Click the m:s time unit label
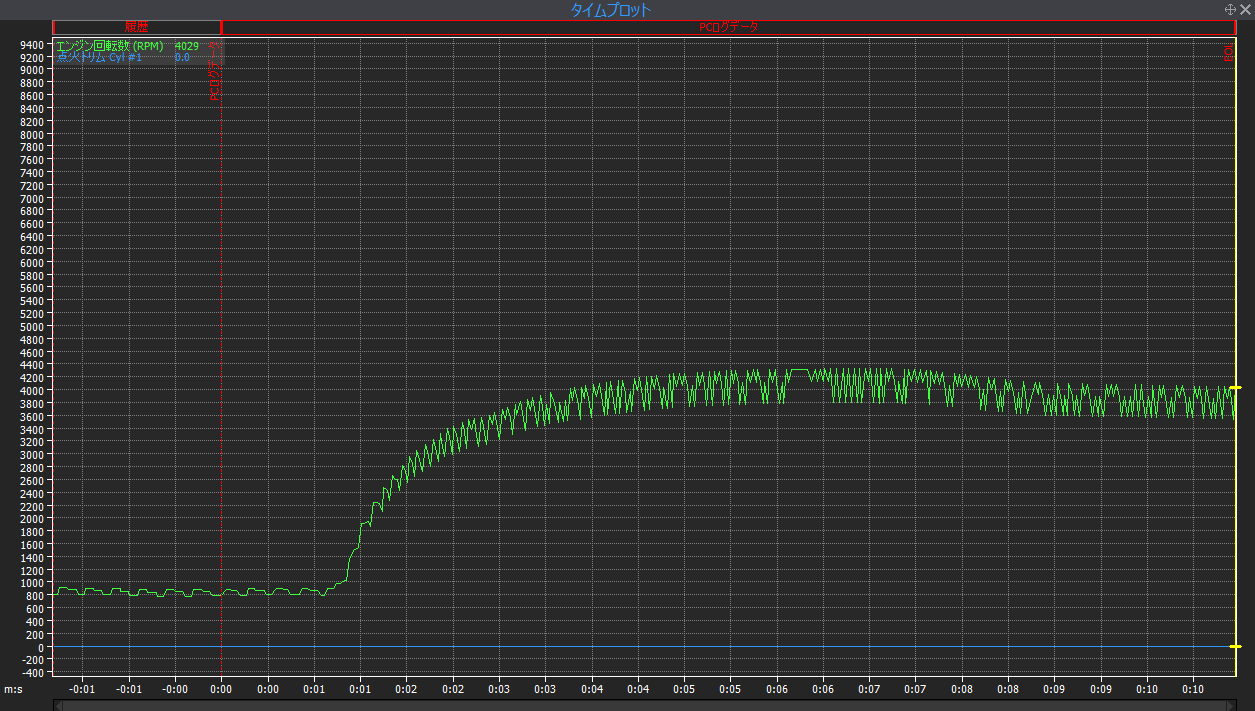Screen dimensions: 1255x711 coord(13,689)
